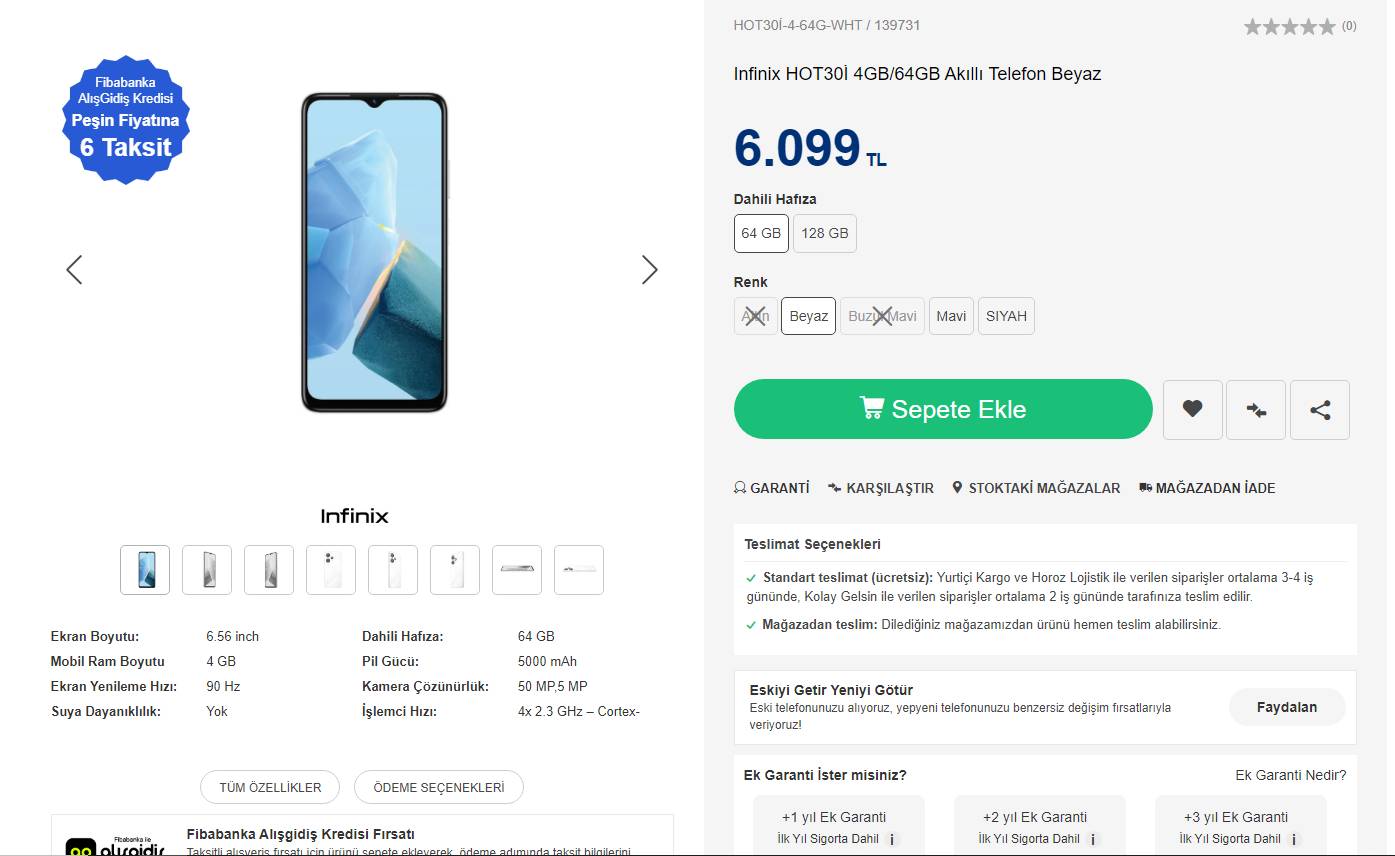The width and height of the screenshot is (1395, 856).
Task: Open the GARANTİ section link
Action: coord(772,488)
